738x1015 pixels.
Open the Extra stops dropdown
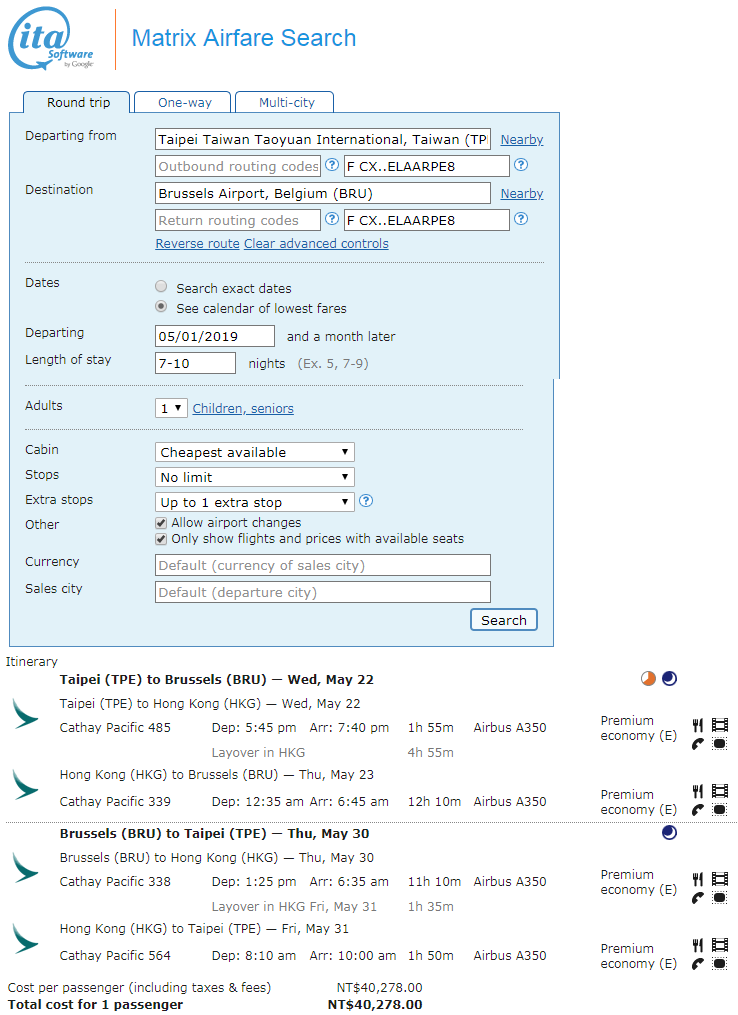point(254,502)
